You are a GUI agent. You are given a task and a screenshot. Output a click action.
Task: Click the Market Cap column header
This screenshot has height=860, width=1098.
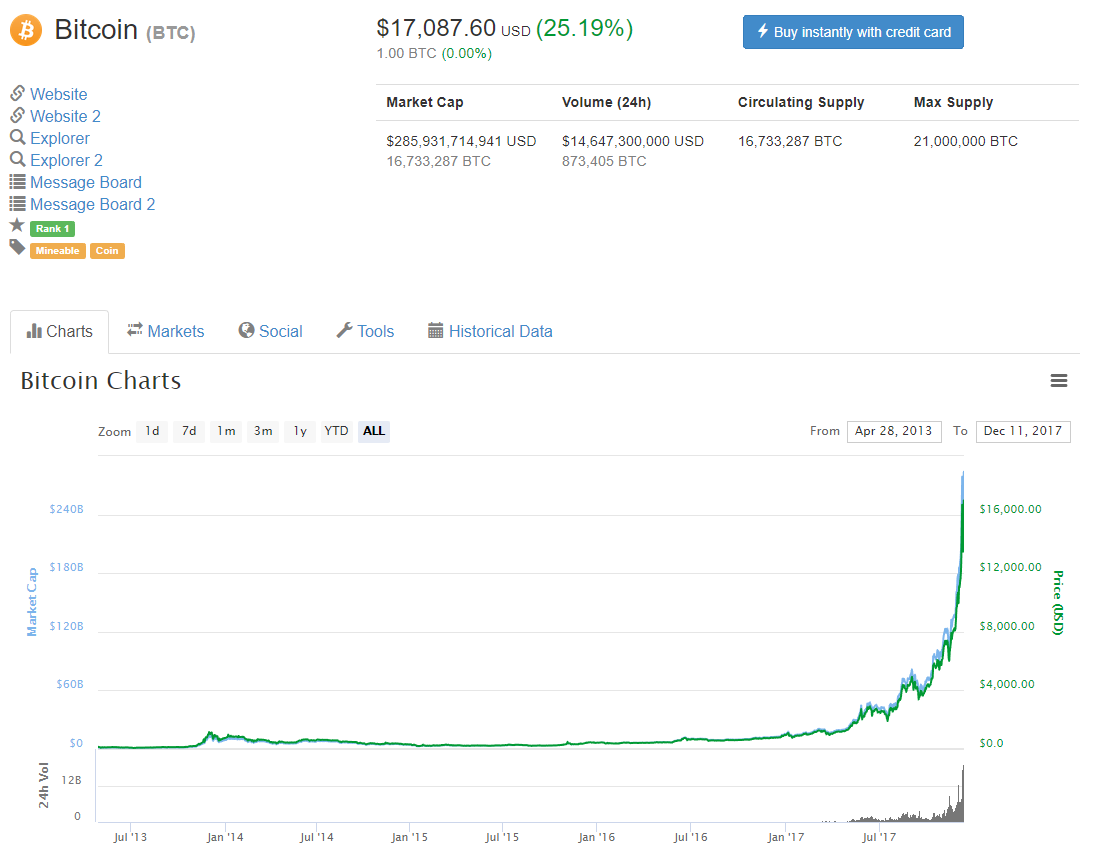pyautogui.click(x=424, y=102)
